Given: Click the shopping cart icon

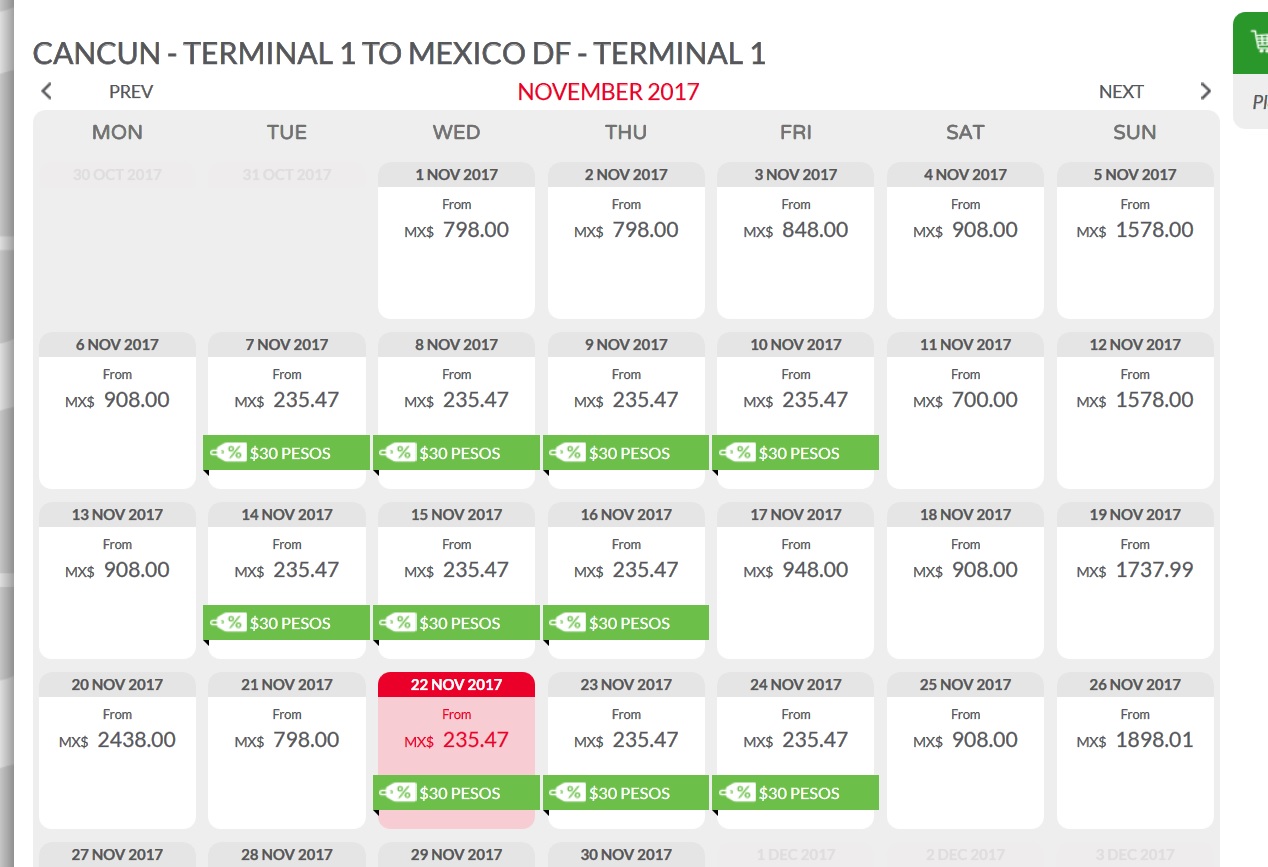Looking at the screenshot, I should coord(1259,42).
